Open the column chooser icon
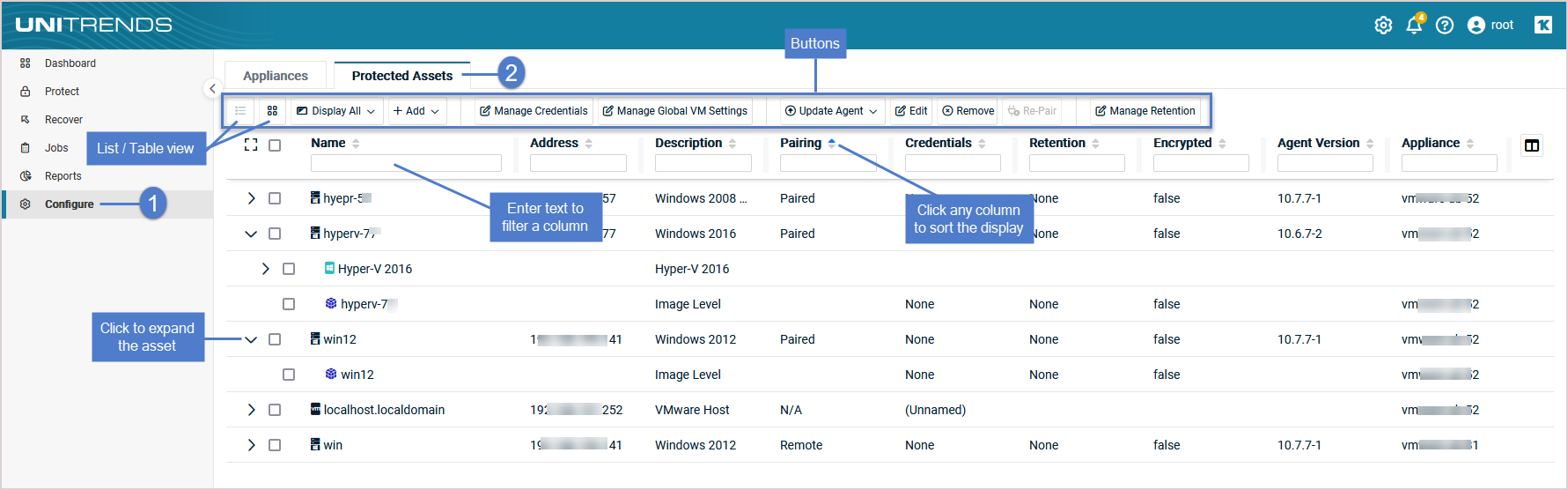 [x=1532, y=145]
